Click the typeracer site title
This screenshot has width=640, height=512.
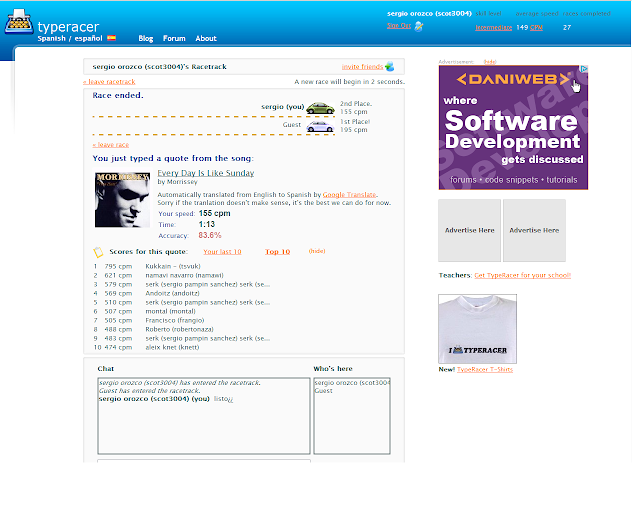click(x=68, y=27)
